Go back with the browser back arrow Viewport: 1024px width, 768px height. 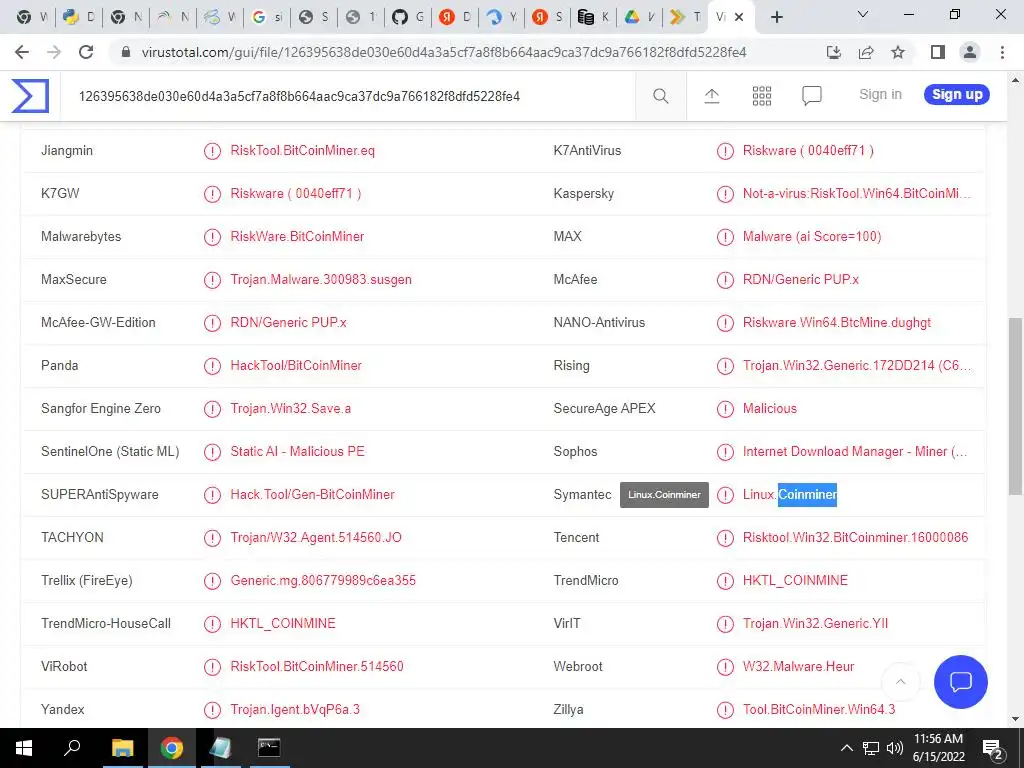22,52
